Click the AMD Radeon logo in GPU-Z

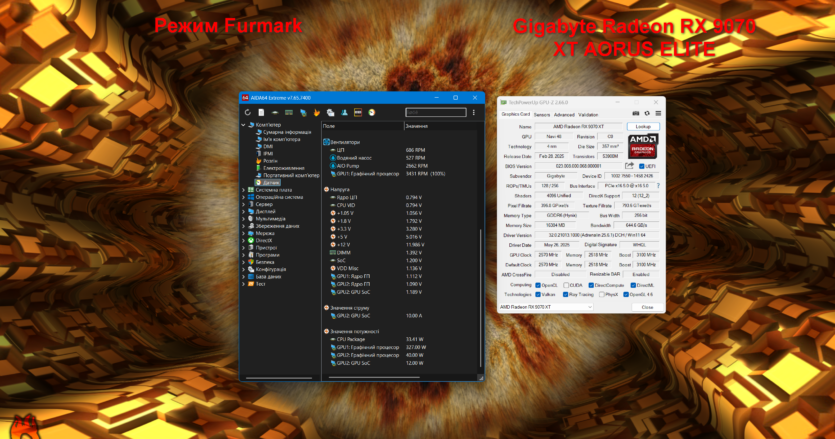point(643,145)
